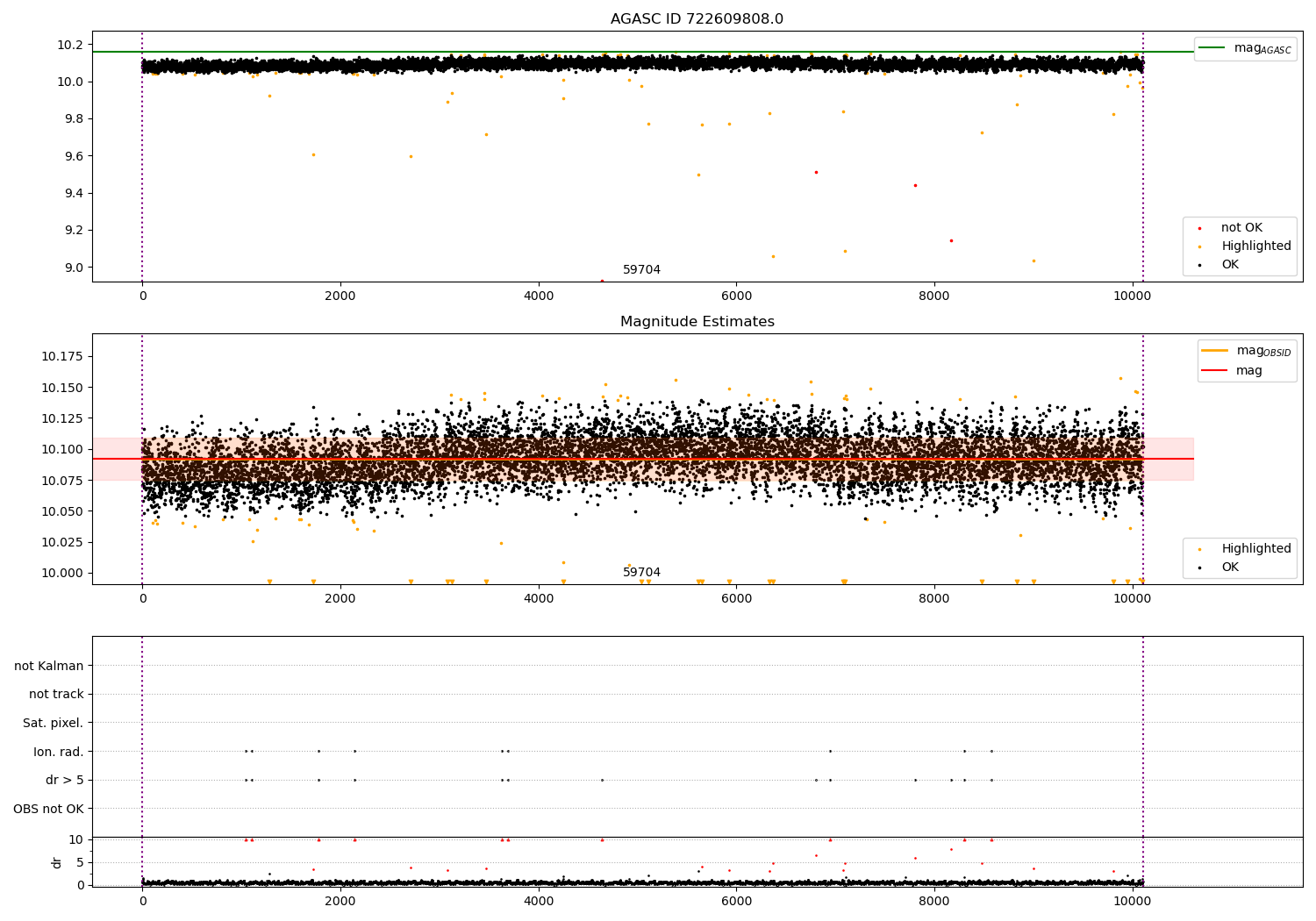The image size is (1316, 921).
Task: Click the "2000" x-axis tick under the bottom plot
Action: [x=340, y=901]
